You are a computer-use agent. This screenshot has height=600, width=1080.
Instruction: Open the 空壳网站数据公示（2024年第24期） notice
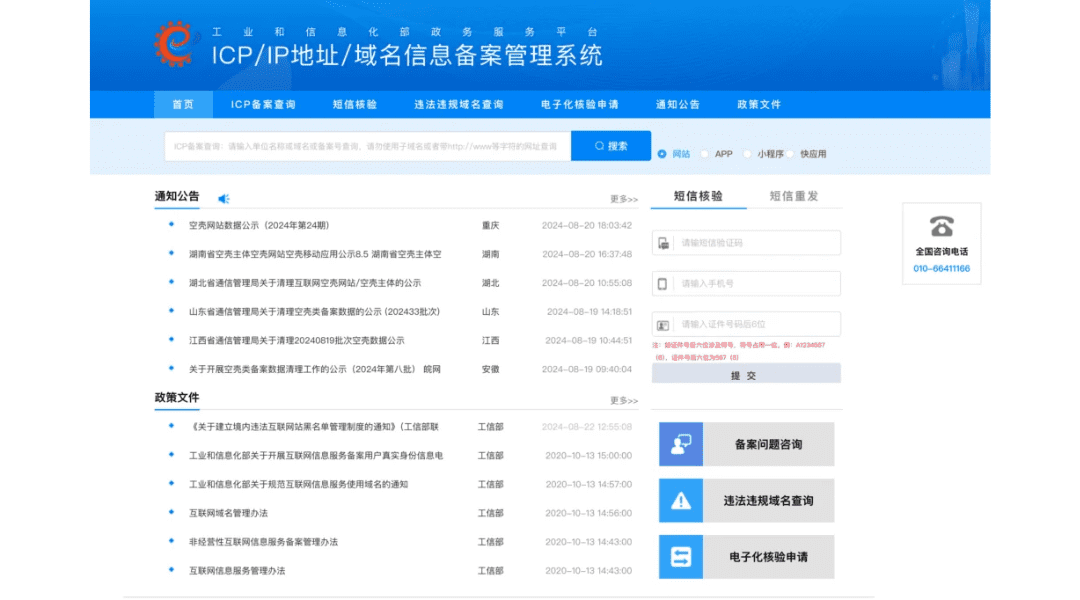(x=258, y=226)
